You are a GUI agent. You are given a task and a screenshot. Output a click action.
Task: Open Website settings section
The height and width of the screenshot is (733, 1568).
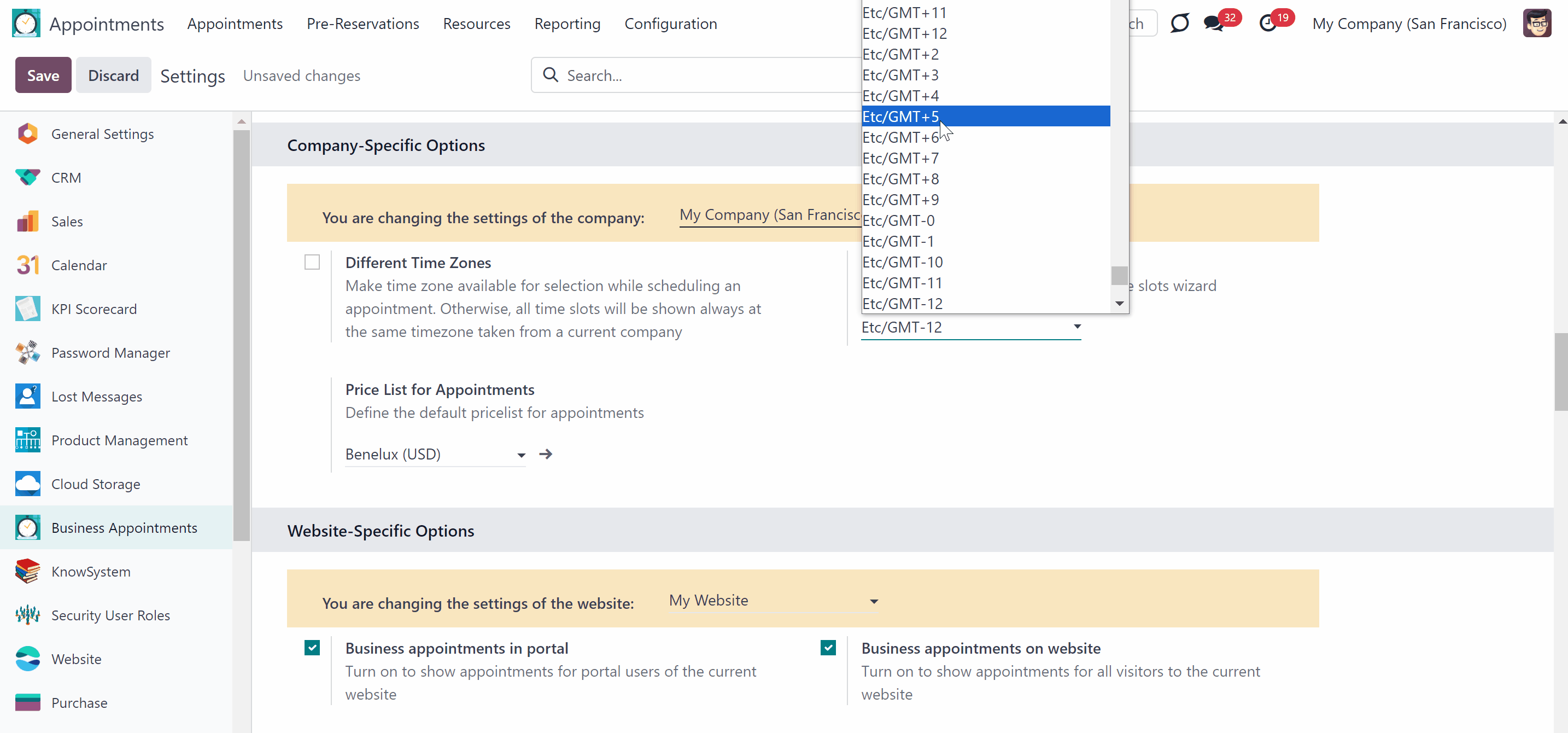coord(116,659)
